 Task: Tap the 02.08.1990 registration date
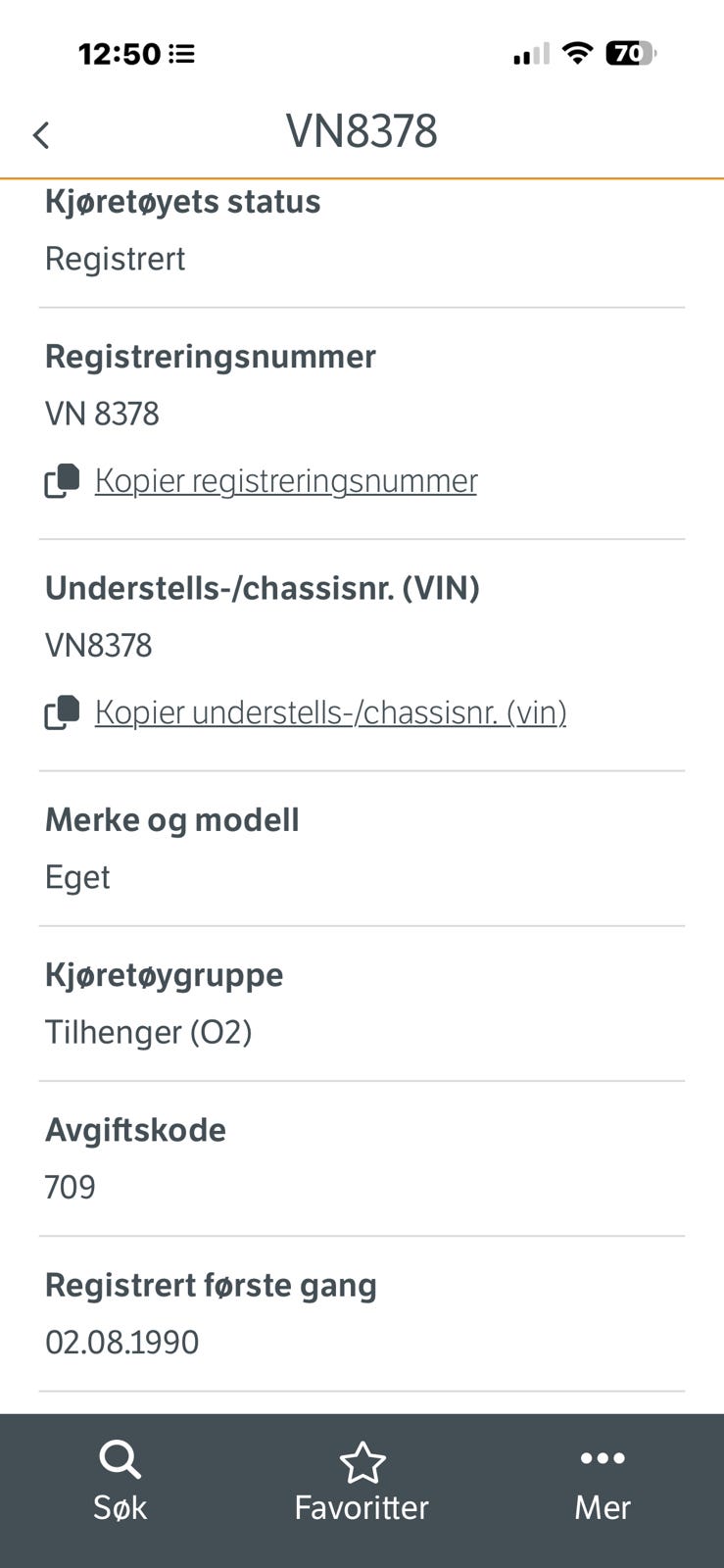[121, 1342]
